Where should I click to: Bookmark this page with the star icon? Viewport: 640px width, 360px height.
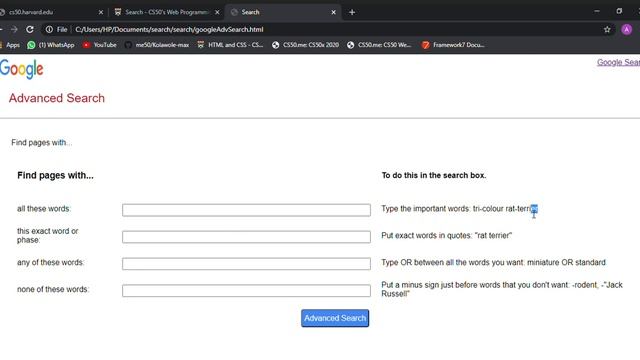coord(607,29)
